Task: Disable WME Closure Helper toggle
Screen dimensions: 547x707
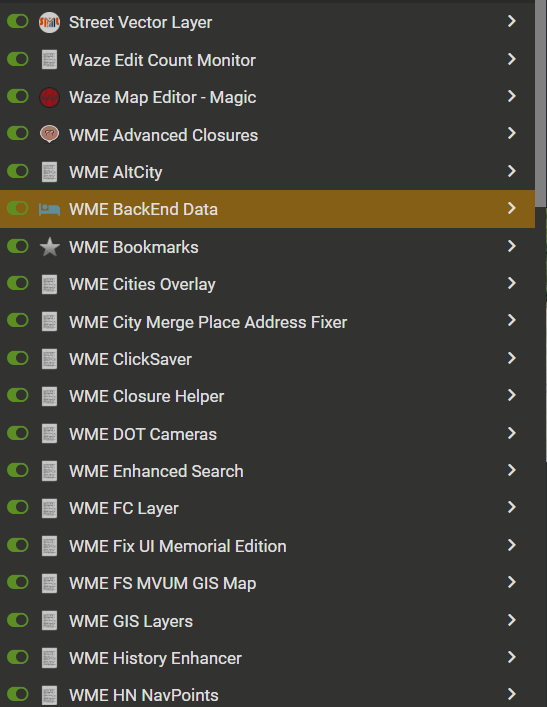Action: point(18,395)
